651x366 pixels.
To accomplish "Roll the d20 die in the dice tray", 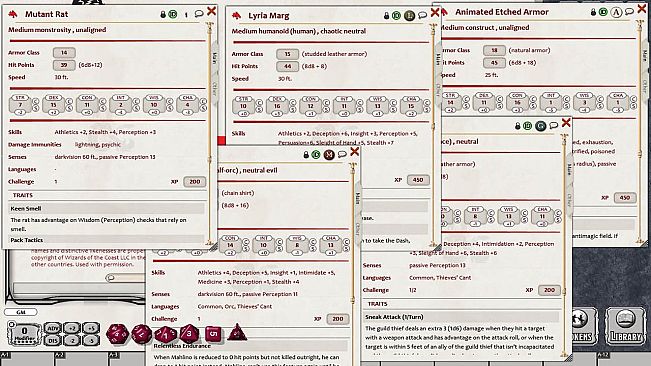I will (117, 334).
